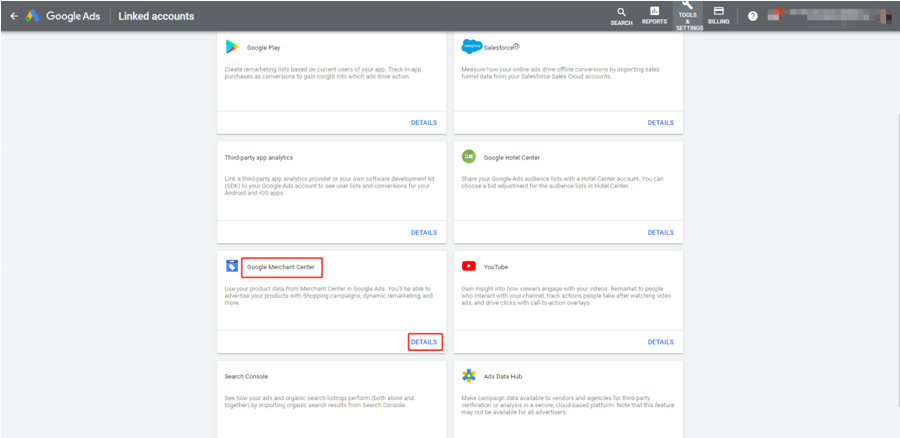Screen dimensions: 900x438
Task: Click the Linked accounts page title
Action: pyautogui.click(x=156, y=16)
